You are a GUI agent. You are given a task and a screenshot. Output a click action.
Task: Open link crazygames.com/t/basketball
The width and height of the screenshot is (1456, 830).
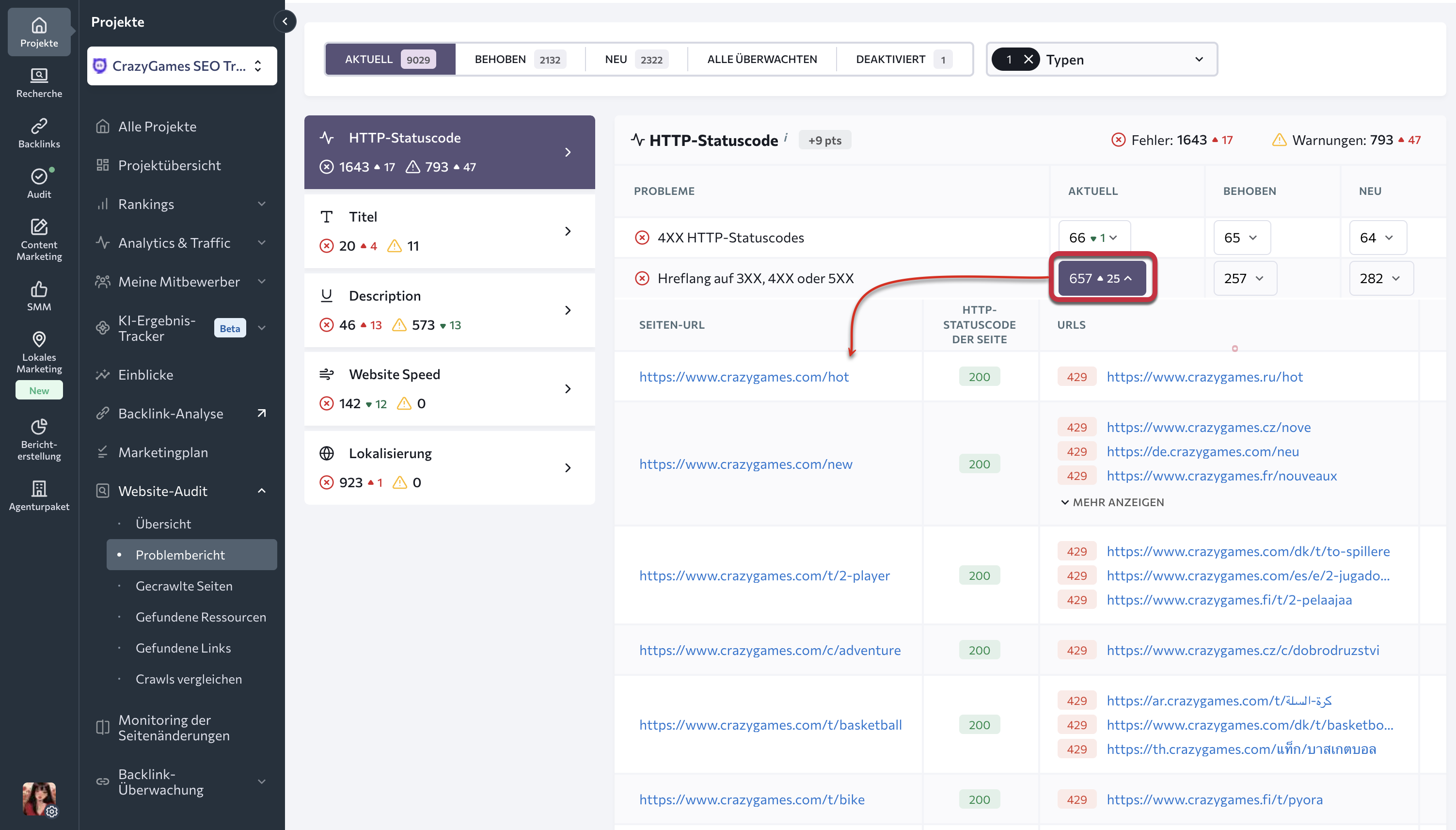pos(771,725)
